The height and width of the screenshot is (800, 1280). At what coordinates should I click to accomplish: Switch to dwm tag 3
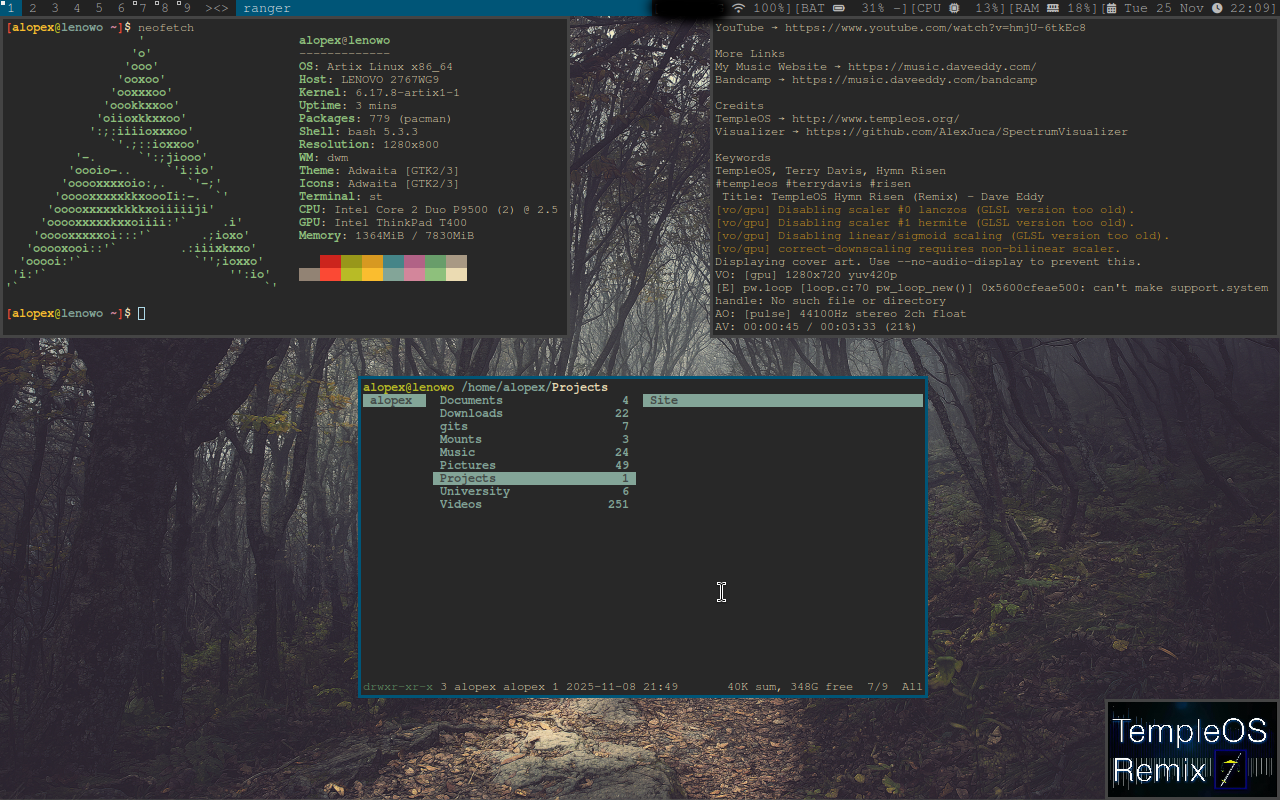coord(55,8)
